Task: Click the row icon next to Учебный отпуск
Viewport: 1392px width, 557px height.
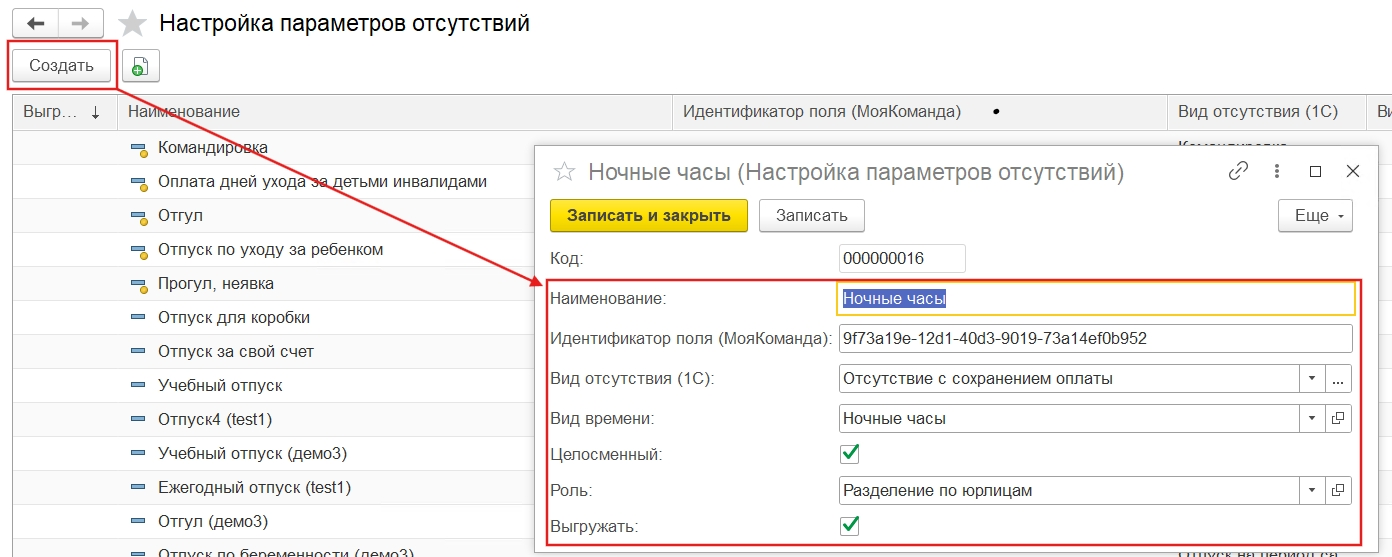Action: tap(138, 386)
